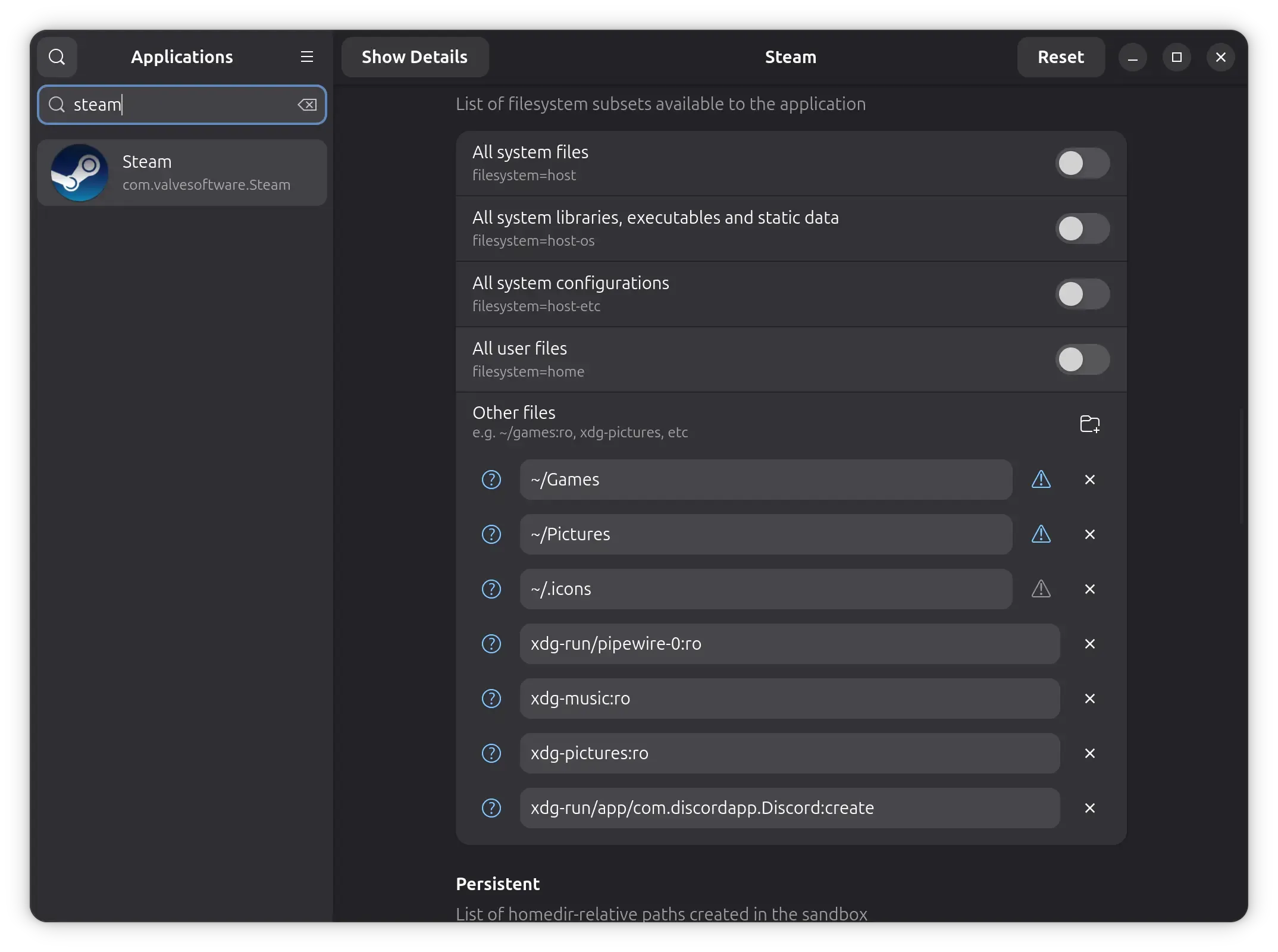Viewport: 1278px width, 952px height.
Task: Click the help icon beside xdg-pictures:ro
Action: point(491,753)
